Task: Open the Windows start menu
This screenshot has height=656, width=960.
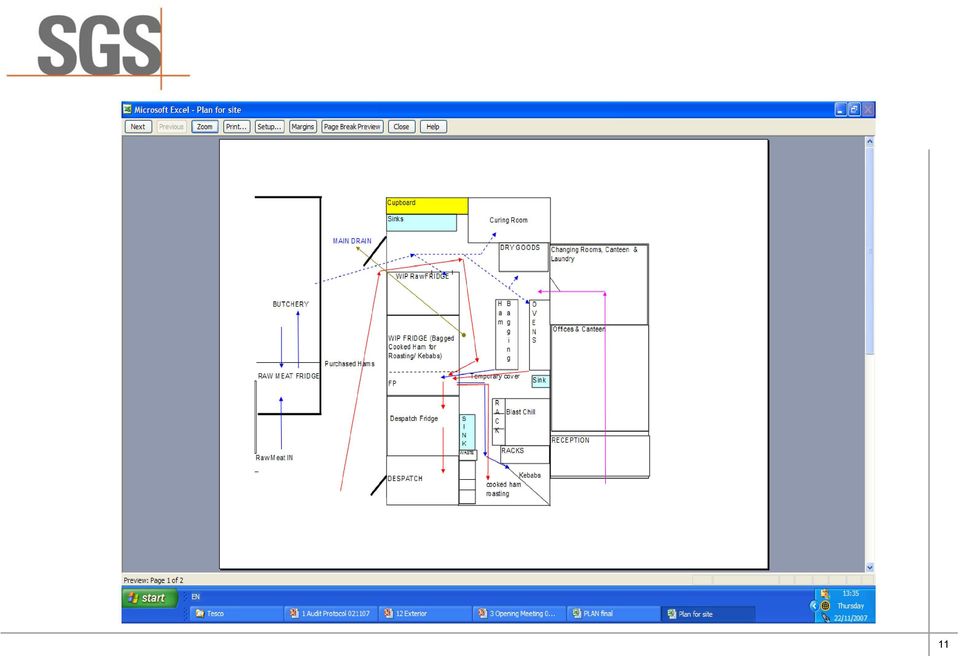Action: click(x=150, y=598)
